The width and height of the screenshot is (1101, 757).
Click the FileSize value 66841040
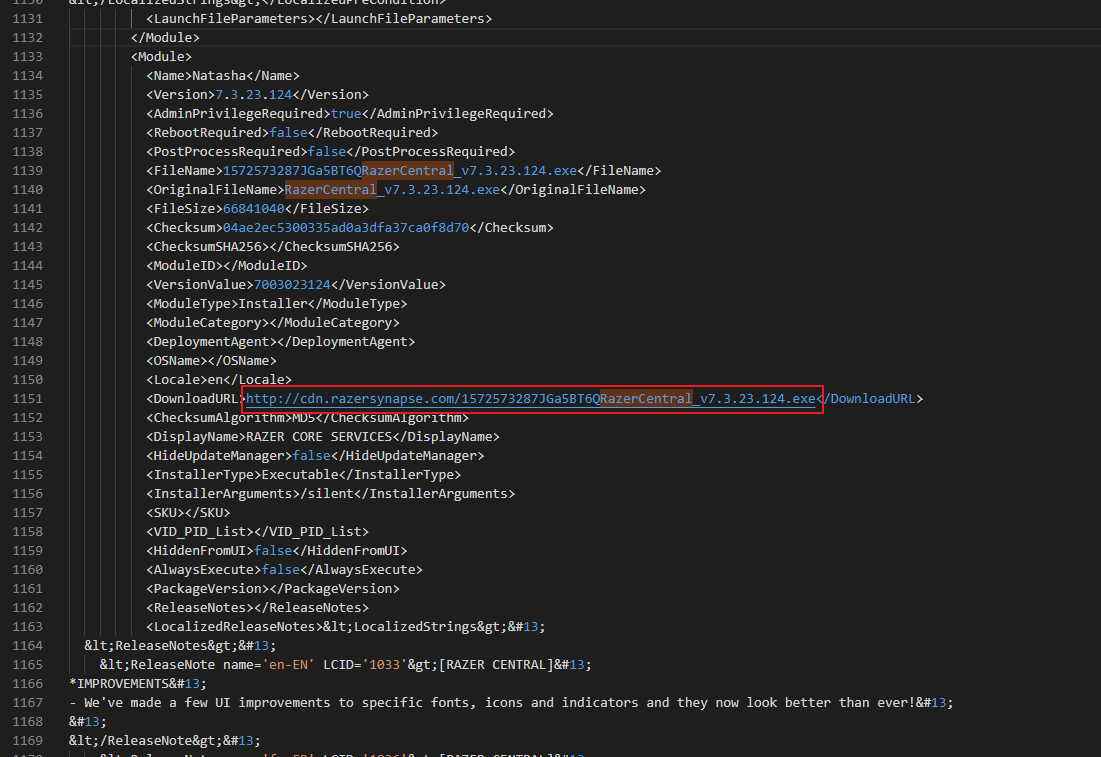pyautogui.click(x=254, y=209)
